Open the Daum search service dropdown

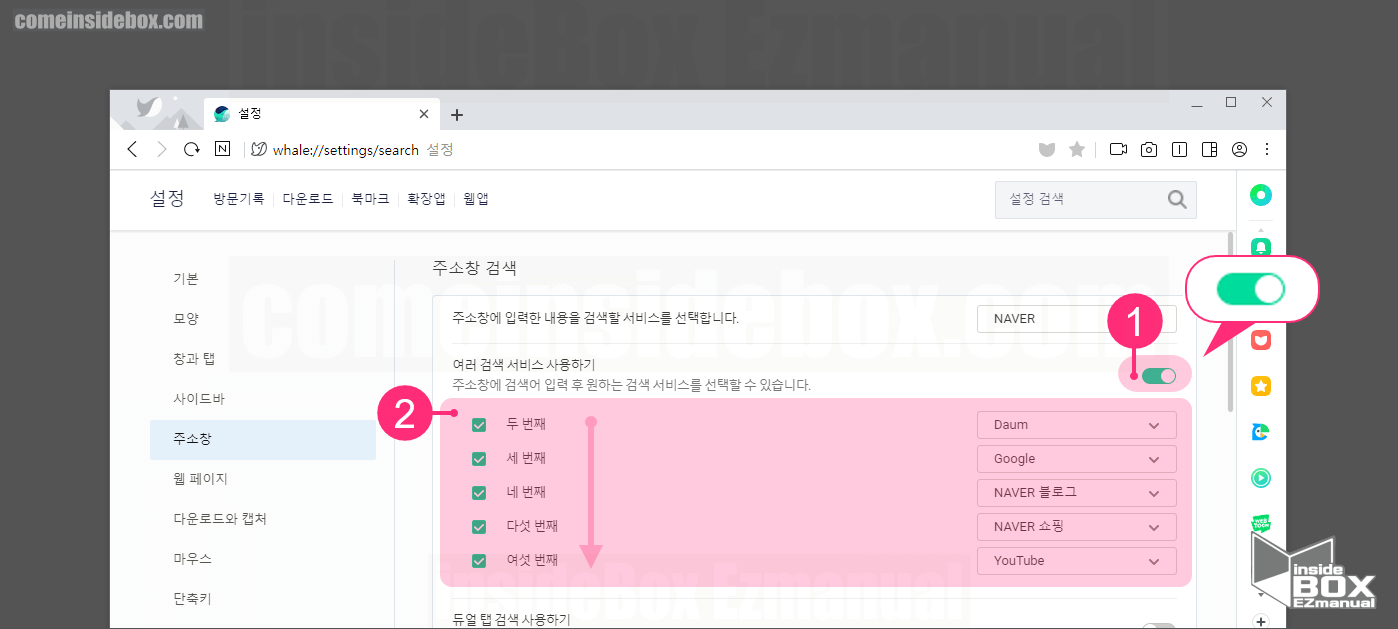point(1077,425)
